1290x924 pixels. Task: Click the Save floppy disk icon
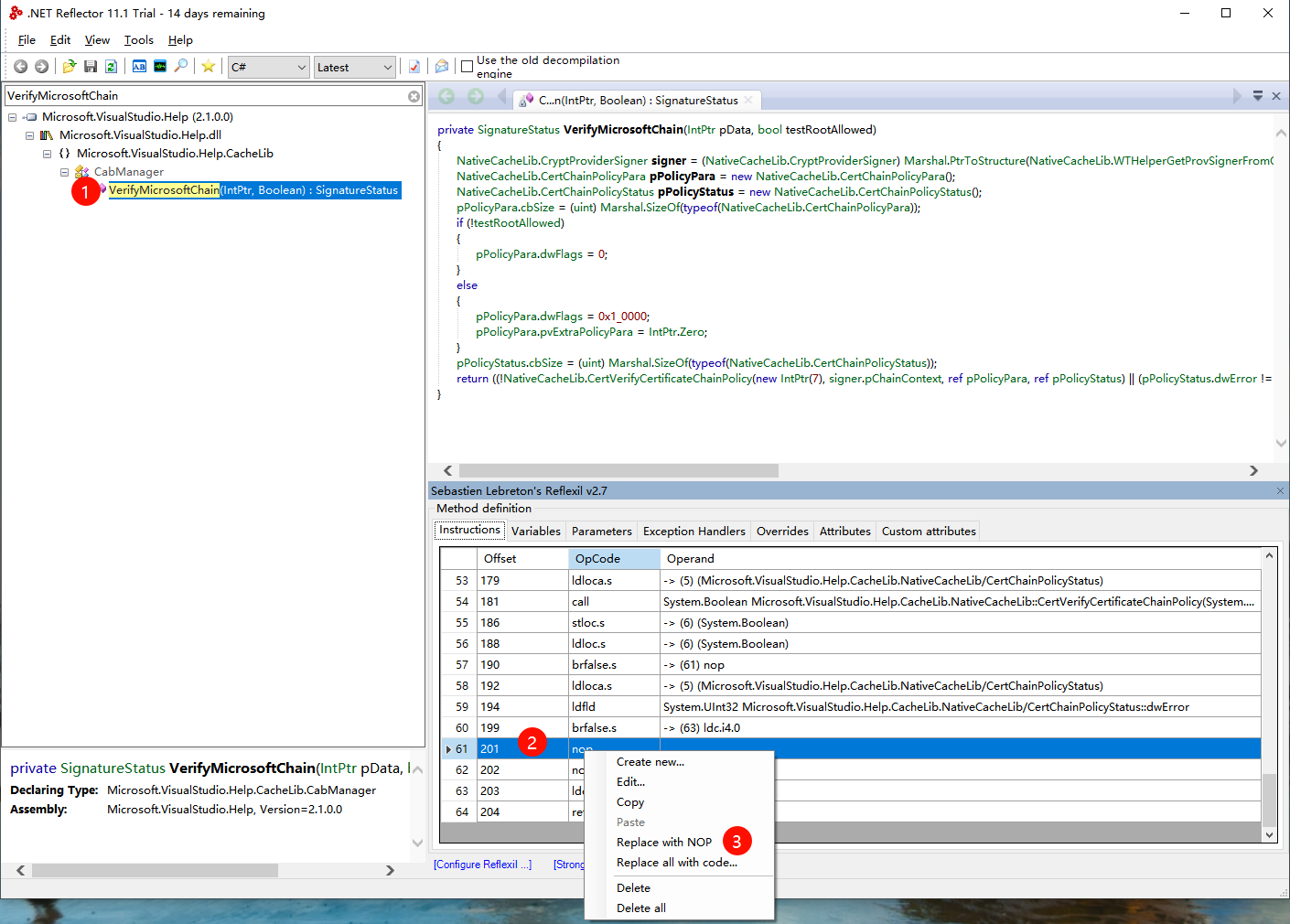[x=91, y=66]
